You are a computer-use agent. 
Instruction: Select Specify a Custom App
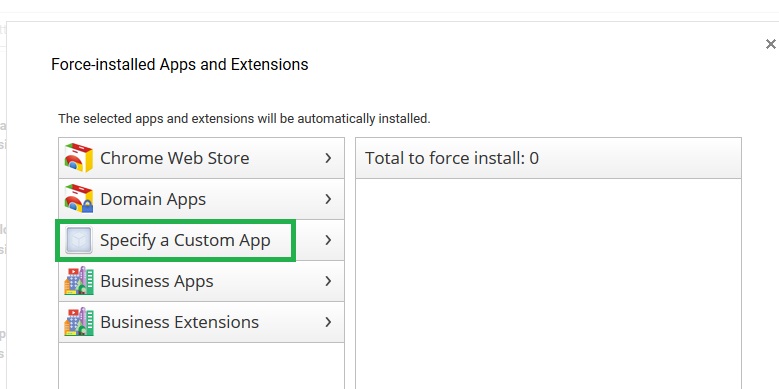(x=201, y=240)
